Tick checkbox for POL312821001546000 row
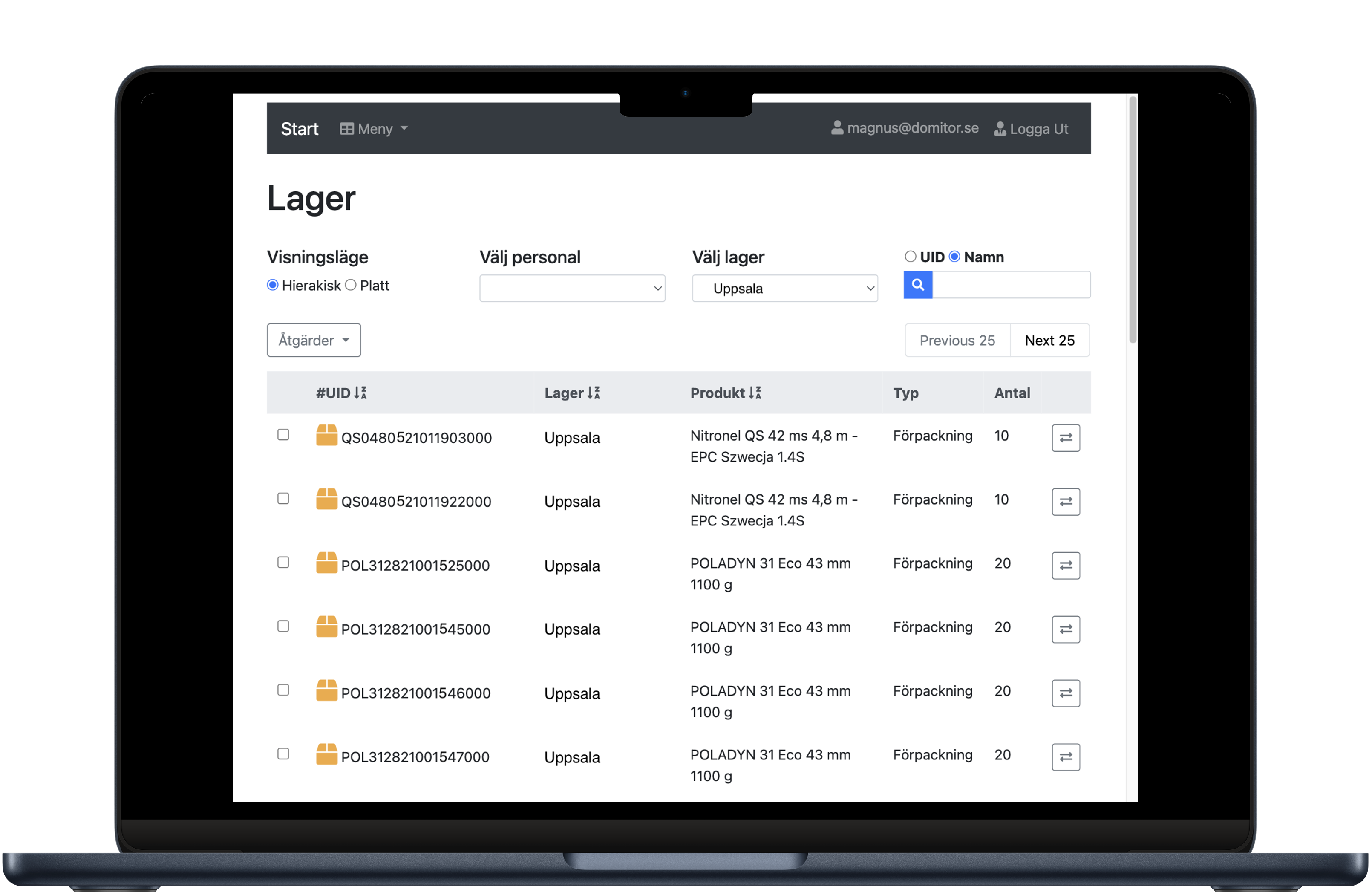This screenshot has height=895, width=1372. click(283, 690)
